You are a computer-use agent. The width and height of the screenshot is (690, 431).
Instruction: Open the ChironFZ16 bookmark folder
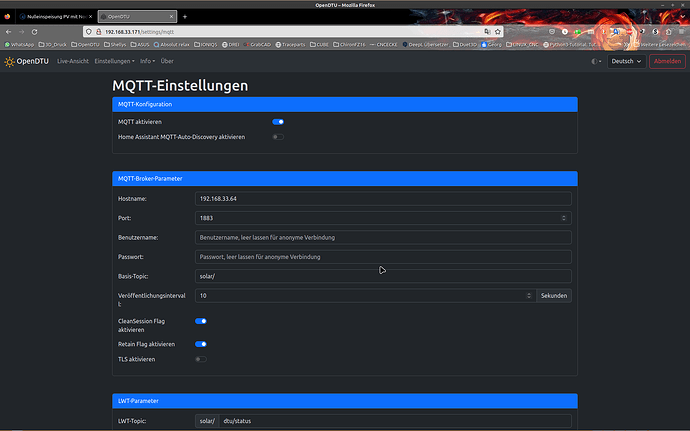coord(349,44)
